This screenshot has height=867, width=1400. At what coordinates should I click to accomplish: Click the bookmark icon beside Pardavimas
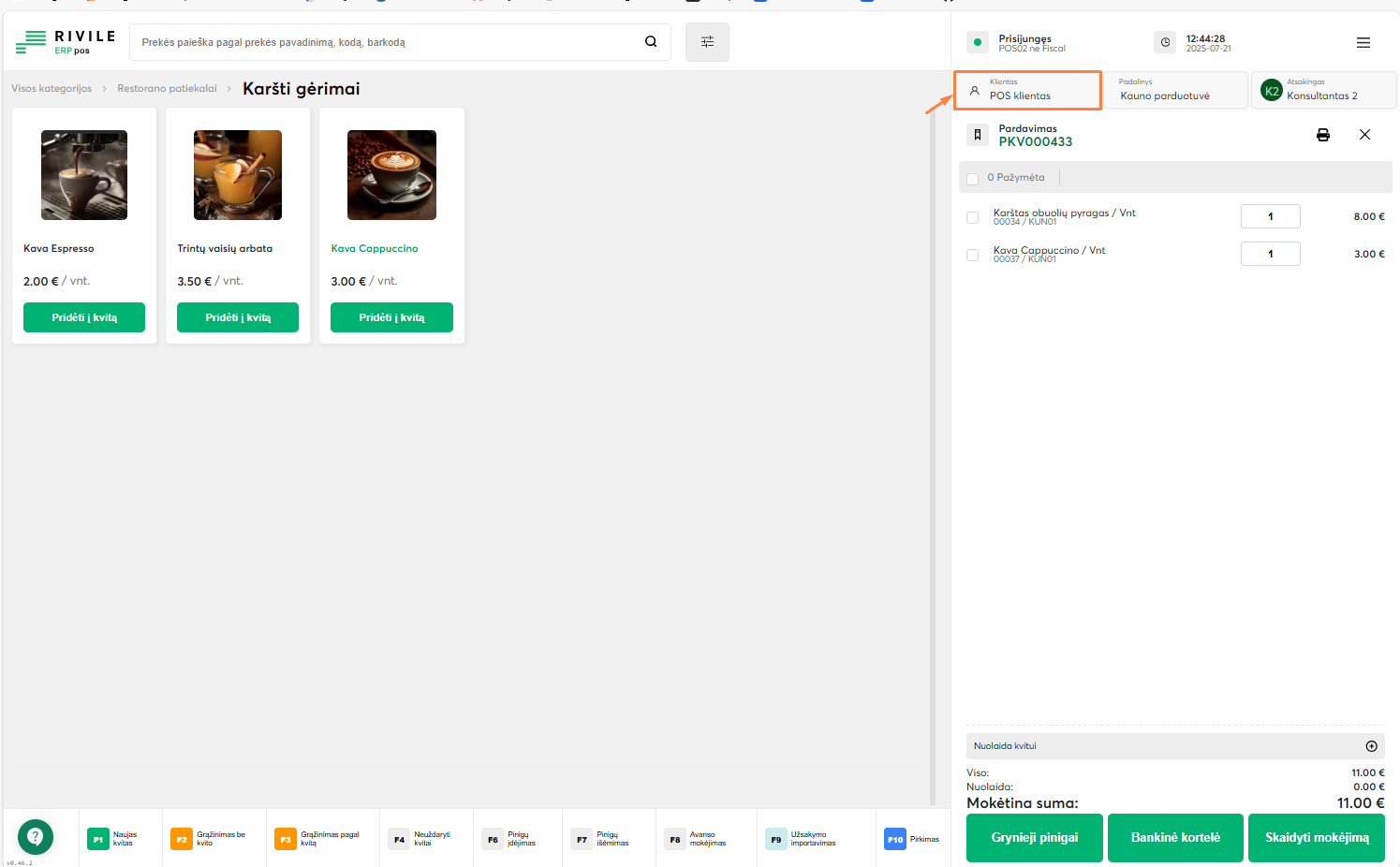click(978, 135)
